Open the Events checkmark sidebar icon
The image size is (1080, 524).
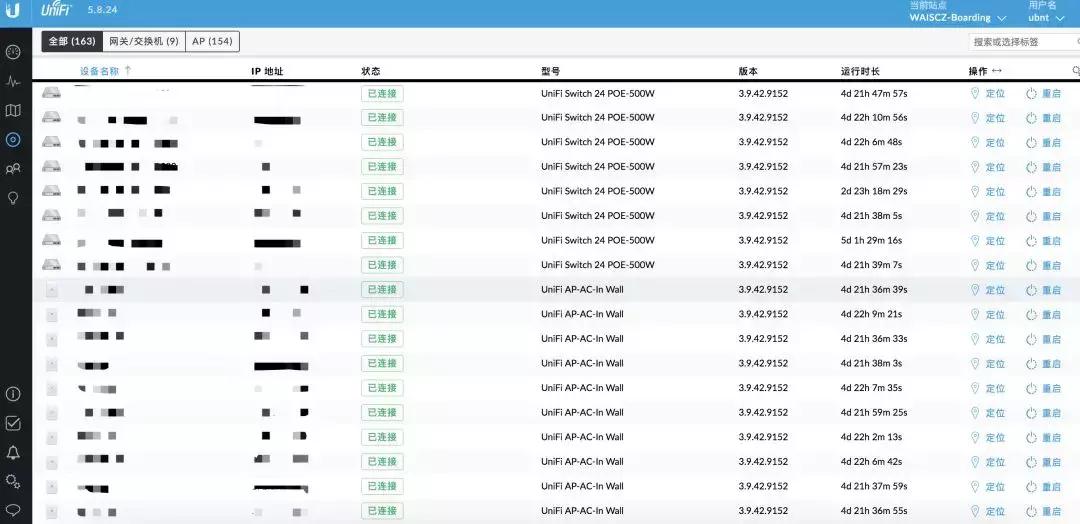click(x=13, y=423)
